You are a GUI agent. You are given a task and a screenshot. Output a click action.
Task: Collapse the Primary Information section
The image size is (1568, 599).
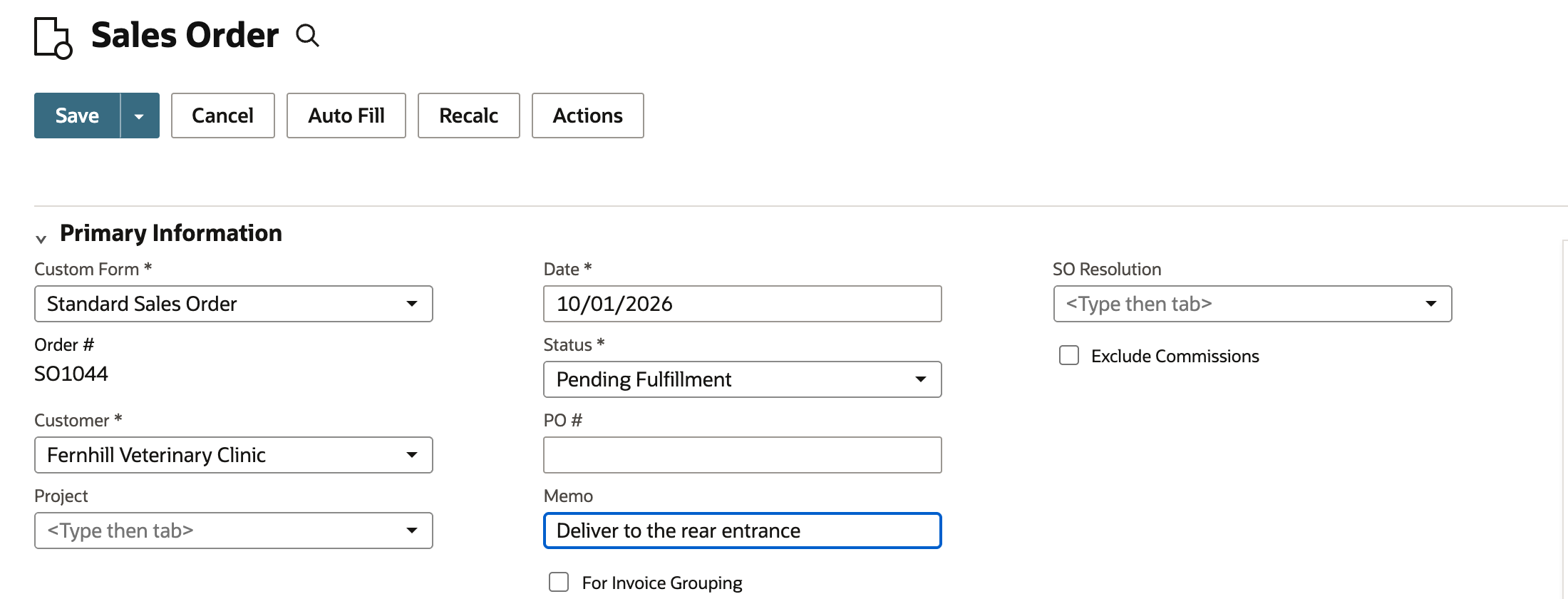(41, 239)
